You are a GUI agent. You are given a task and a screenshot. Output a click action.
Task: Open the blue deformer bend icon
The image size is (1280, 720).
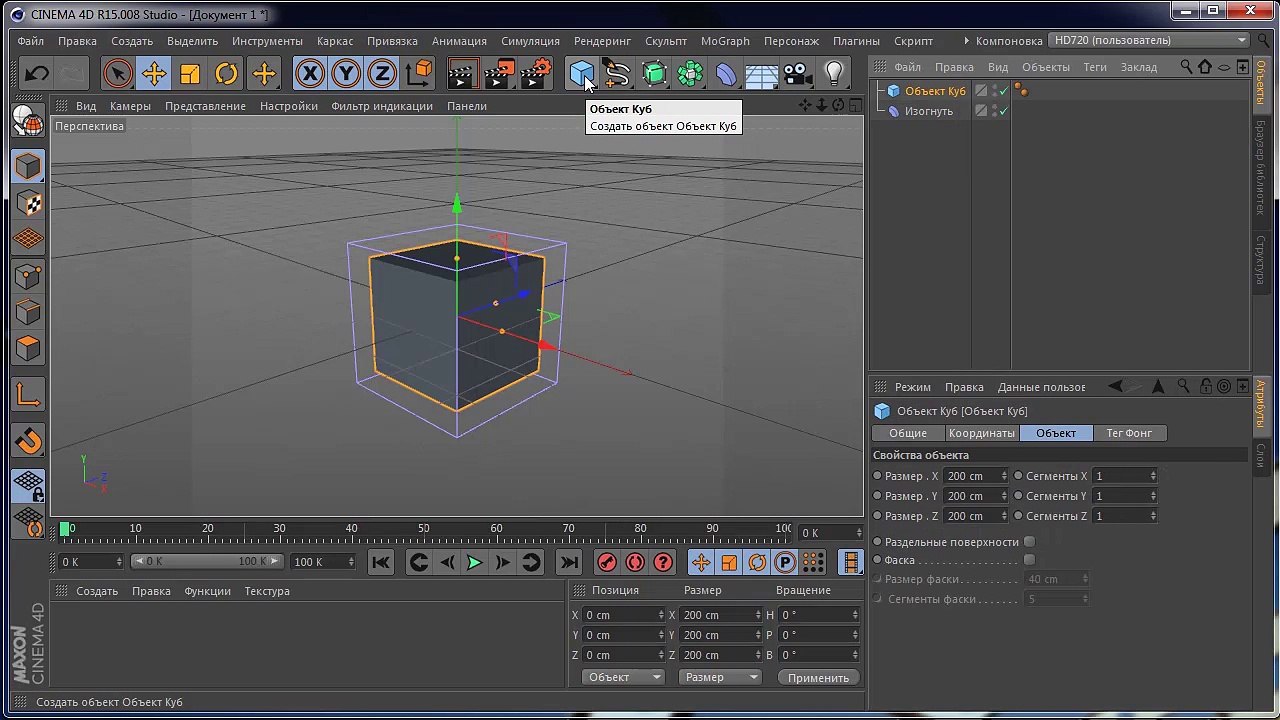[x=726, y=73]
